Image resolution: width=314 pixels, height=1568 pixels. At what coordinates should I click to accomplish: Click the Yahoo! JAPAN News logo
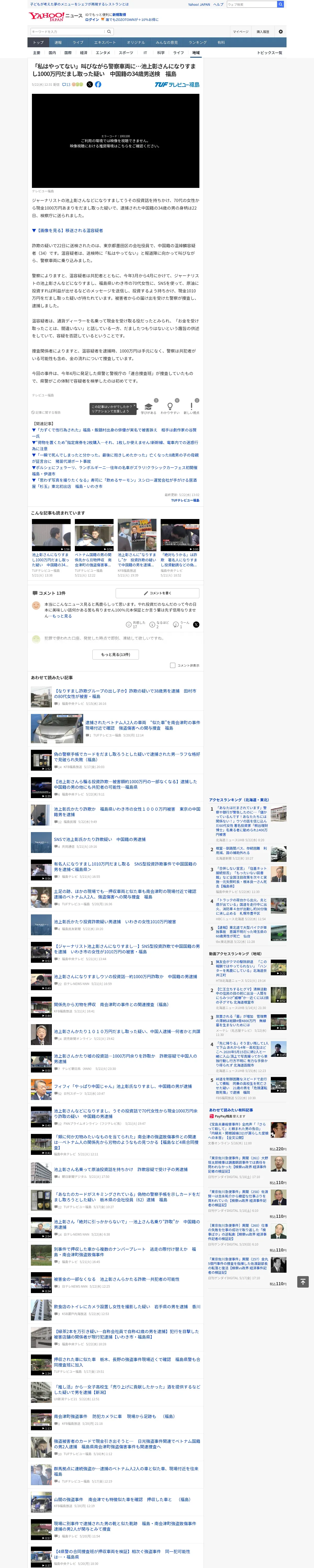[55, 16]
